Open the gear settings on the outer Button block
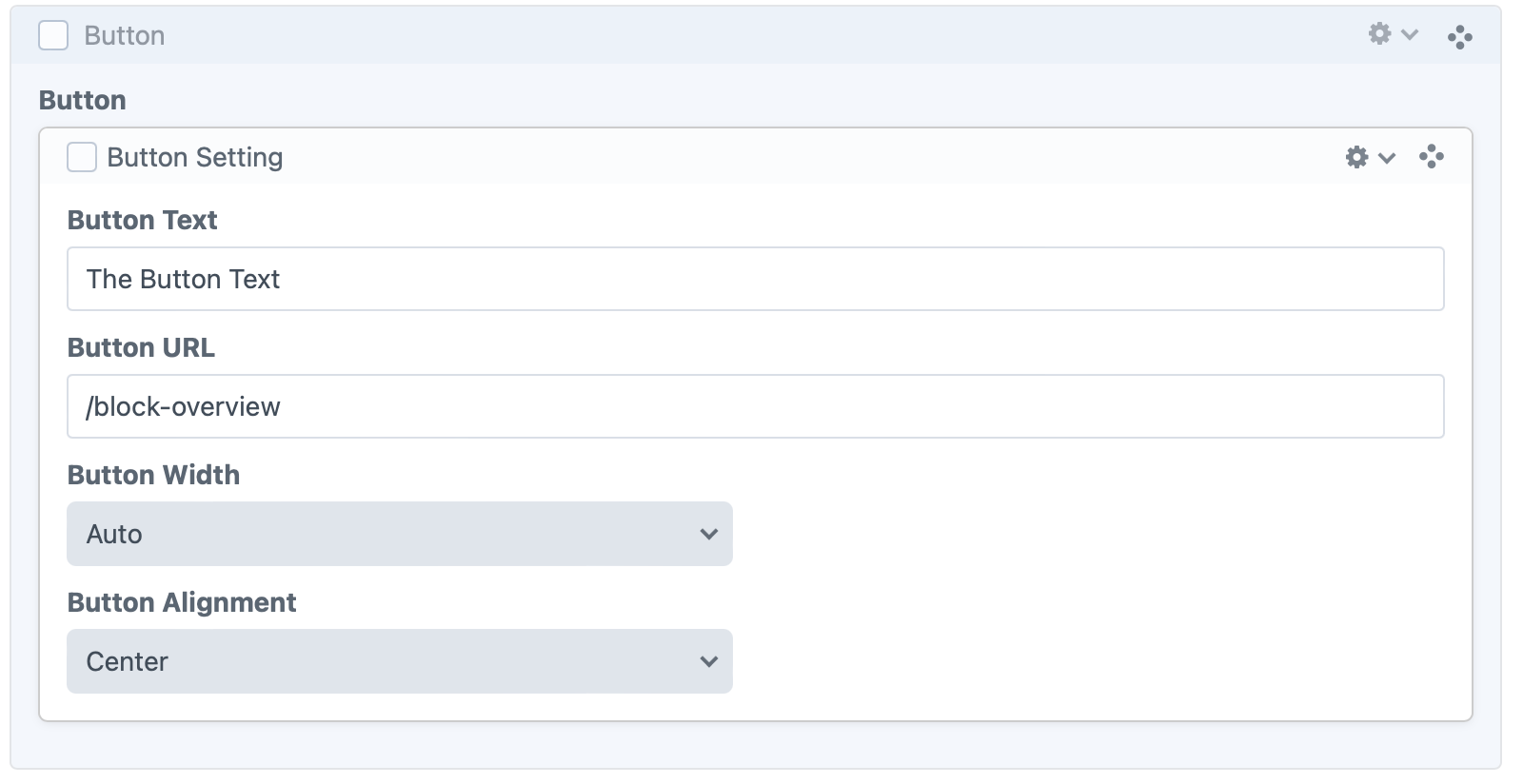 click(1379, 34)
